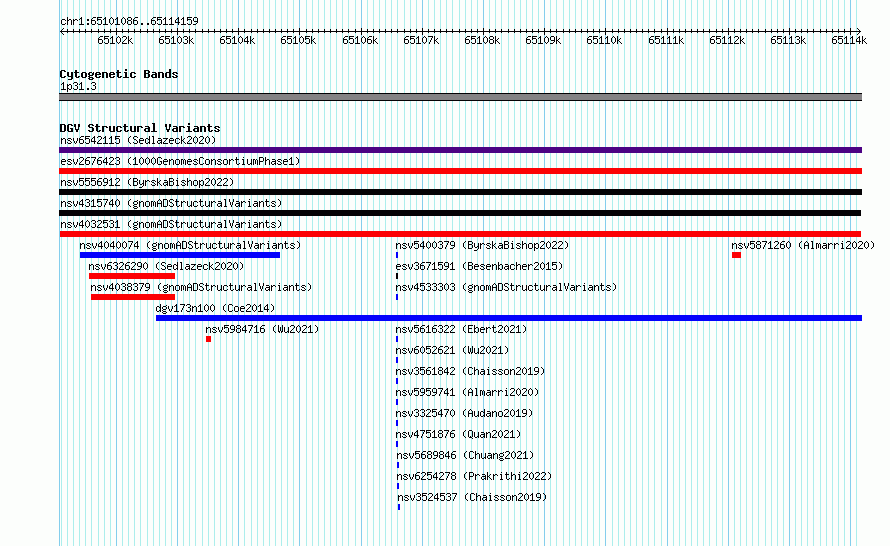This screenshot has width=890, height=546.
Task: Open nsv5689846 (Chuang2021) label
Action: [x=465, y=455]
